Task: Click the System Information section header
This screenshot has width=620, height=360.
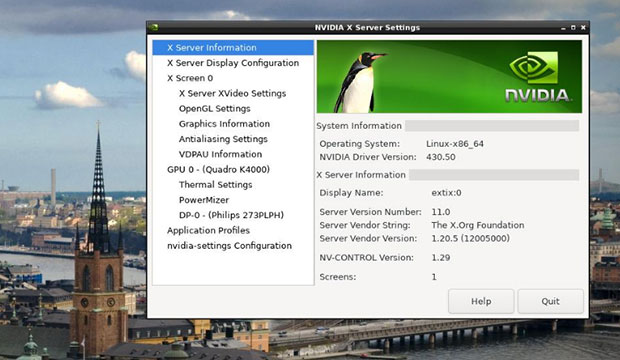Action: 359,126
